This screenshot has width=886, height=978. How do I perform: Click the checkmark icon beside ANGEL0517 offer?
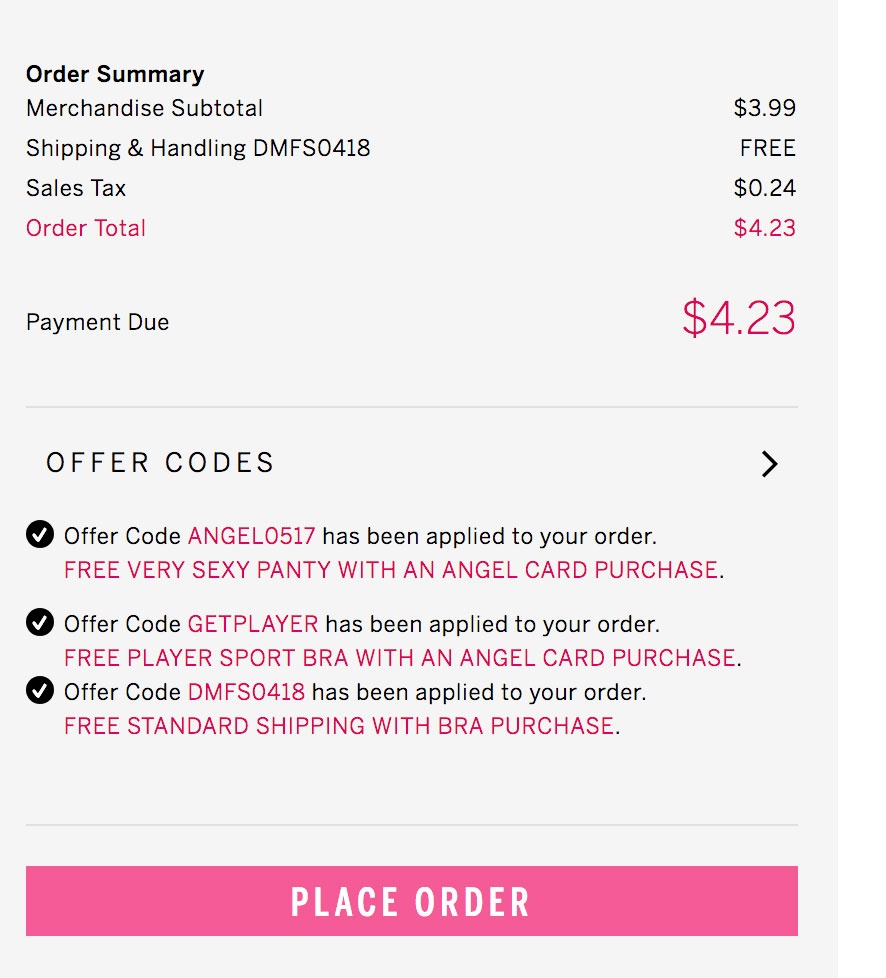(x=40, y=535)
